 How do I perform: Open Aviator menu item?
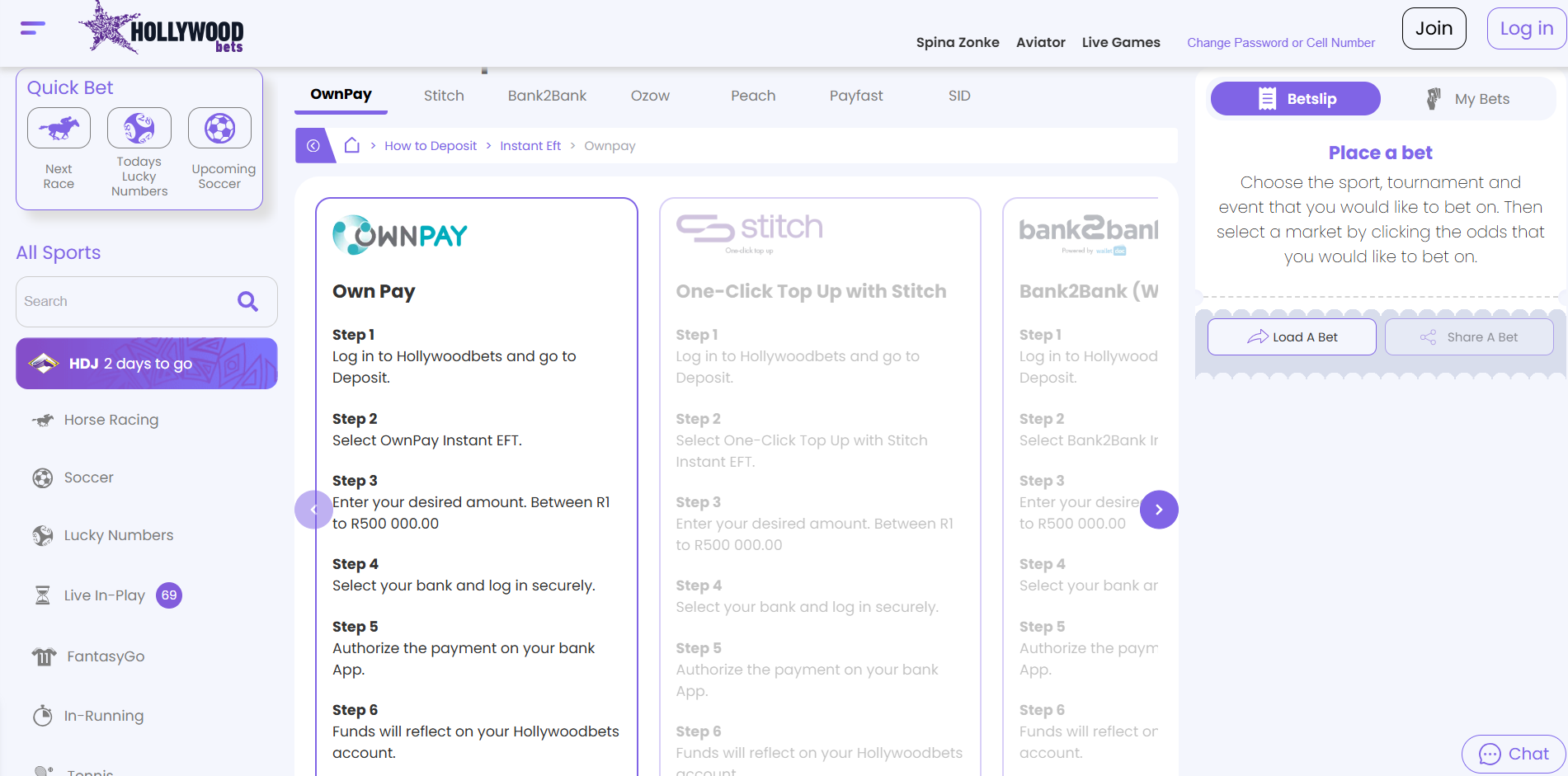coord(1041,42)
